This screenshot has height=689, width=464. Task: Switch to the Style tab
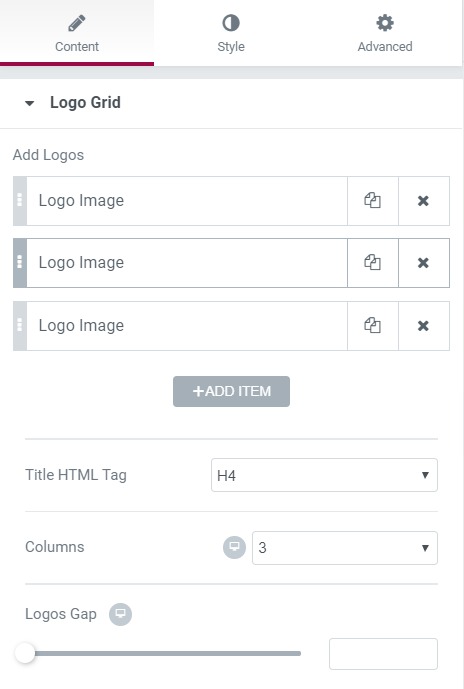pos(231,33)
